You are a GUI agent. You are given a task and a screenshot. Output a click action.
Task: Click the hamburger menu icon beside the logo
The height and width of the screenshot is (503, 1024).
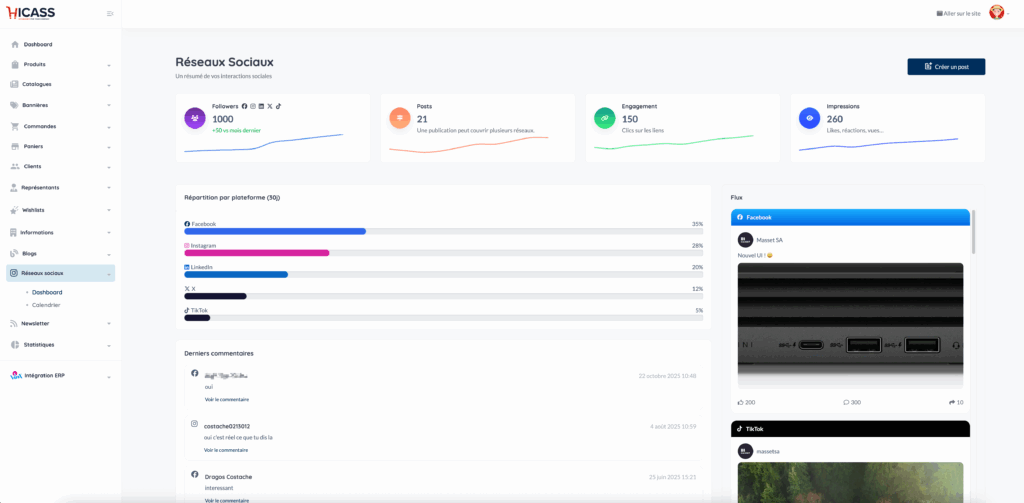pos(110,13)
